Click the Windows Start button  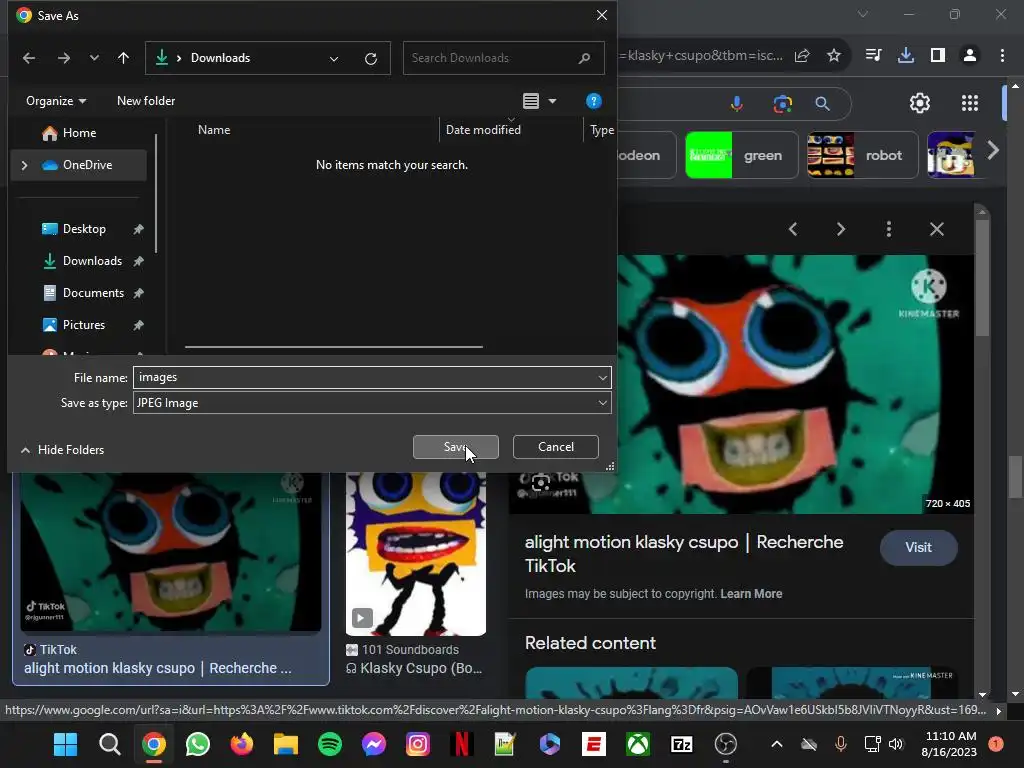point(65,744)
